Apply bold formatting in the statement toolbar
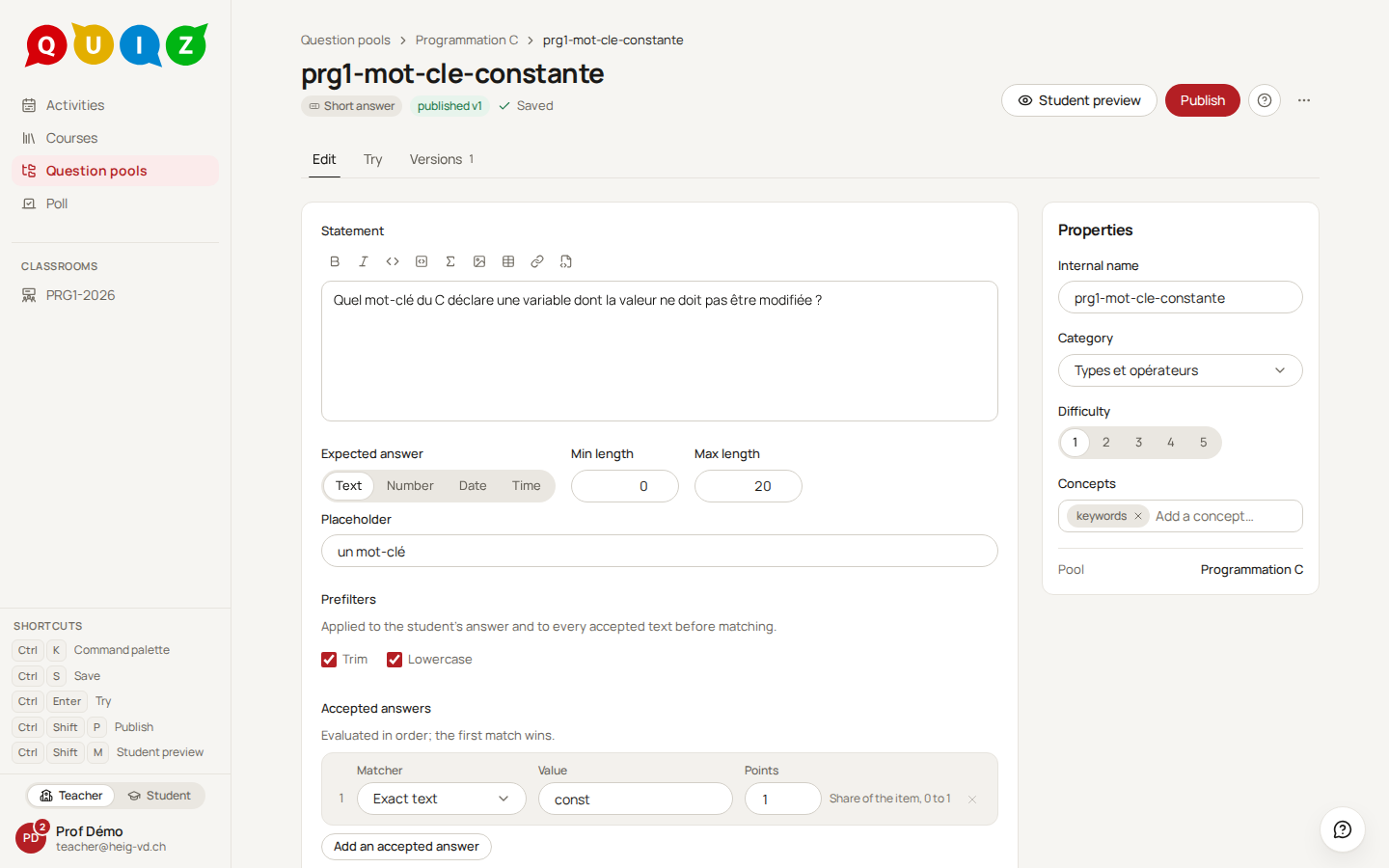 click(335, 261)
